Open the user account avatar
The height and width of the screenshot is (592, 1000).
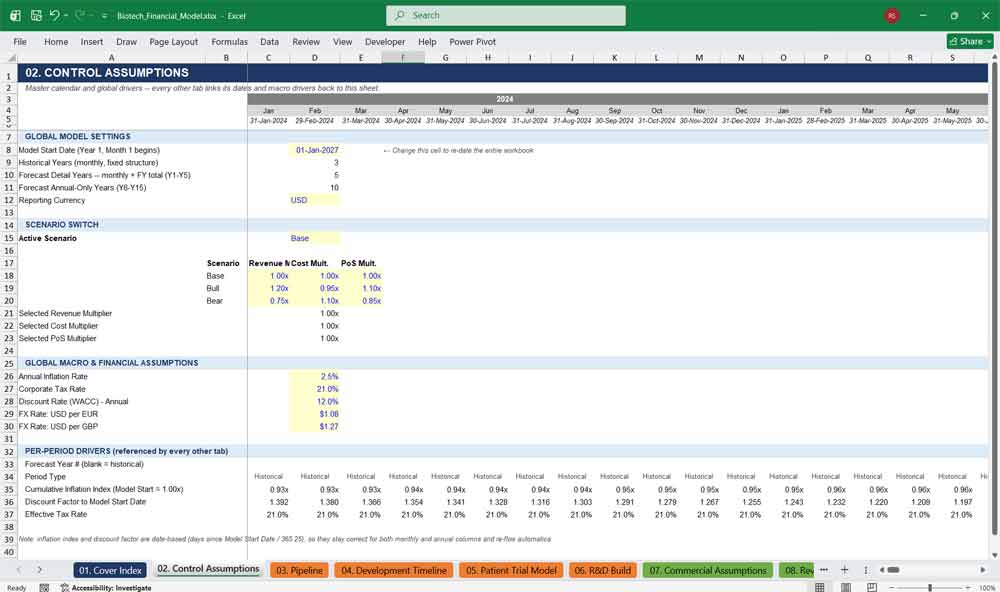[x=892, y=16]
